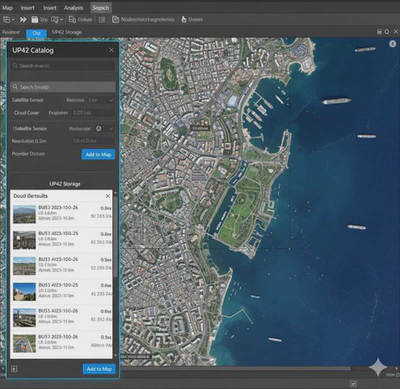Click the highlighted lower search field
Screen dimensions: 400x389
click(x=63, y=87)
